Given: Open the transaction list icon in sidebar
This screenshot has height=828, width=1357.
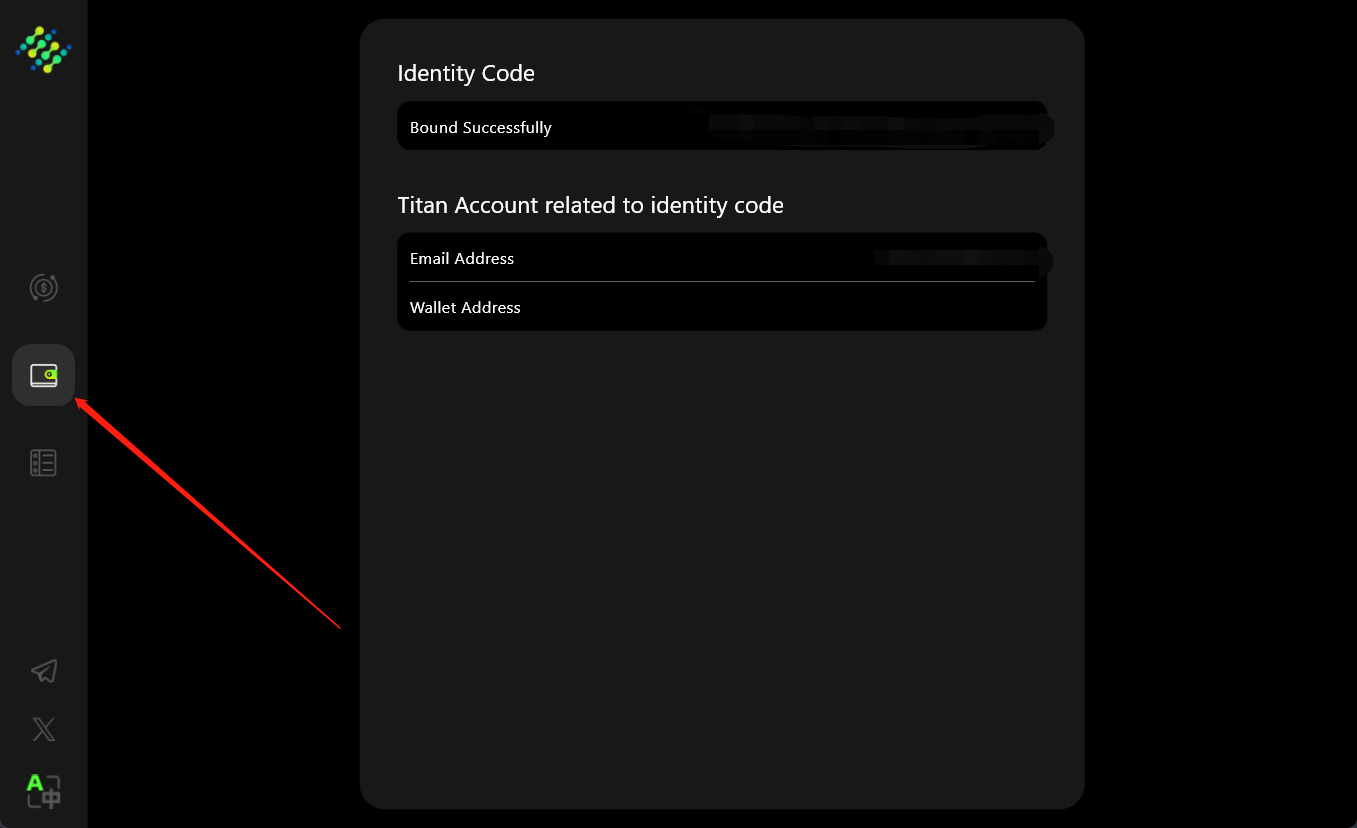Looking at the screenshot, I should 43,462.
